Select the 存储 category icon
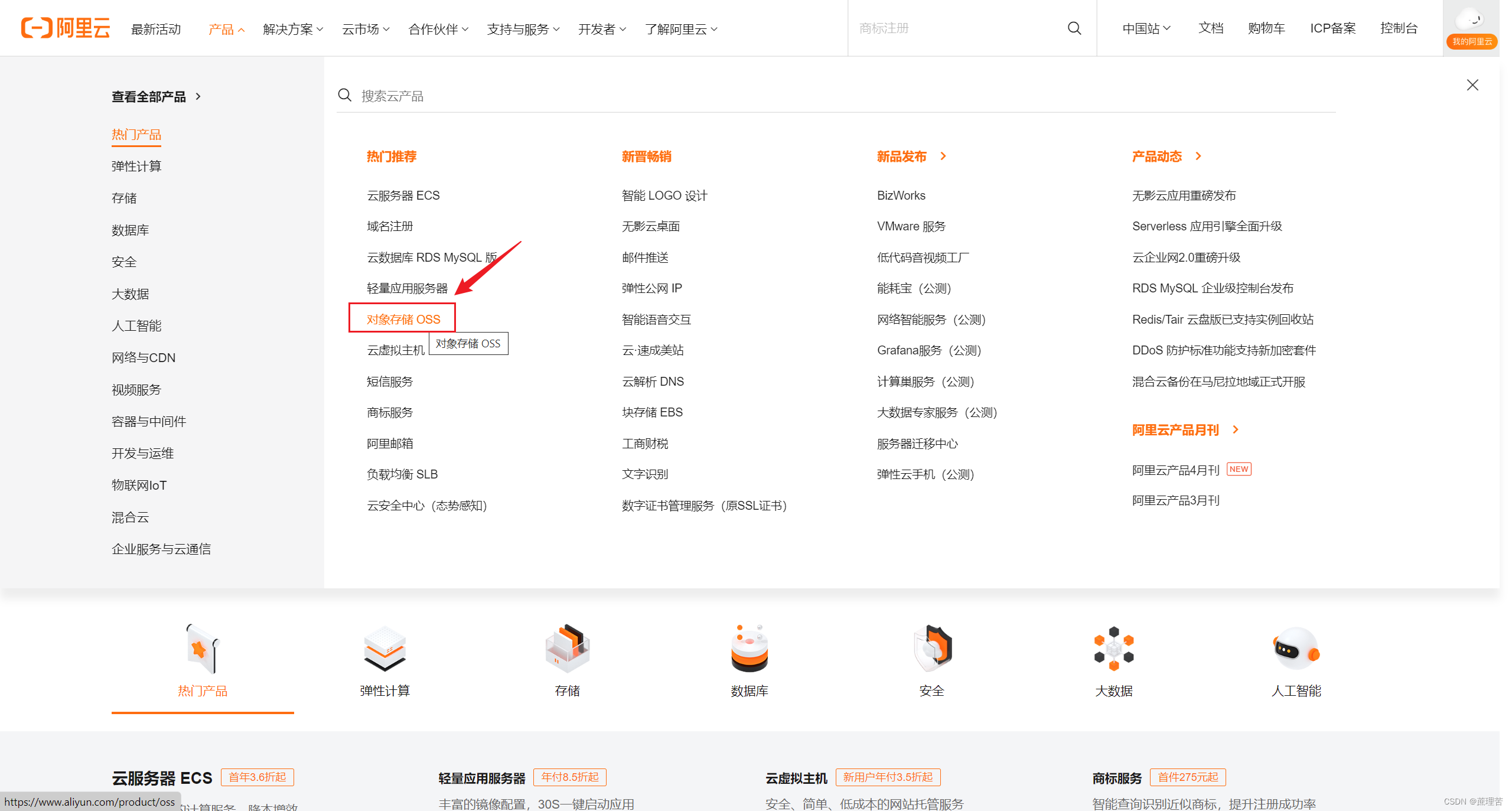Screen dimensions: 1512x811 pos(567,649)
